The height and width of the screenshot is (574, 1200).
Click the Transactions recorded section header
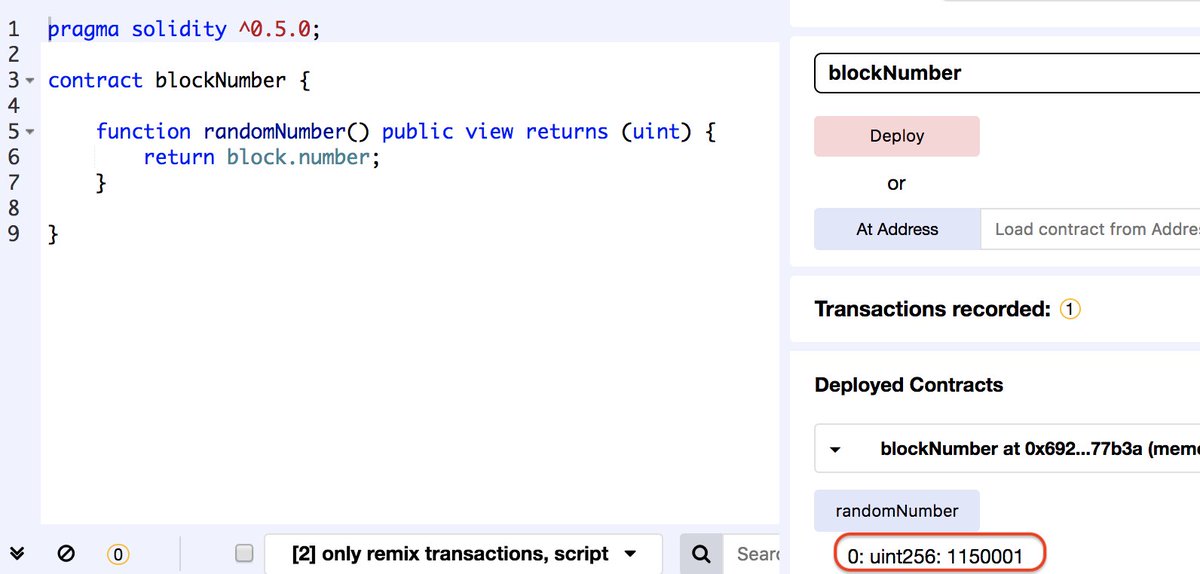[932, 309]
